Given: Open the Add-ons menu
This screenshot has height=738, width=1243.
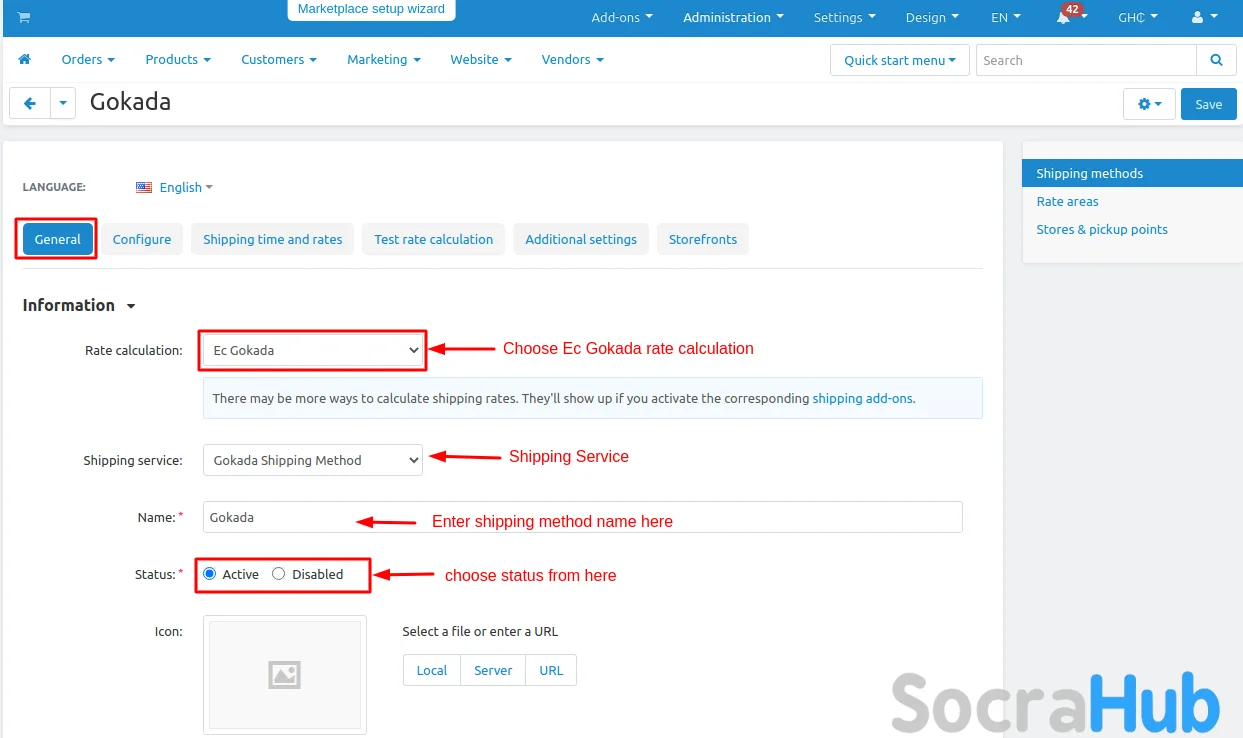Looking at the screenshot, I should coord(622,17).
